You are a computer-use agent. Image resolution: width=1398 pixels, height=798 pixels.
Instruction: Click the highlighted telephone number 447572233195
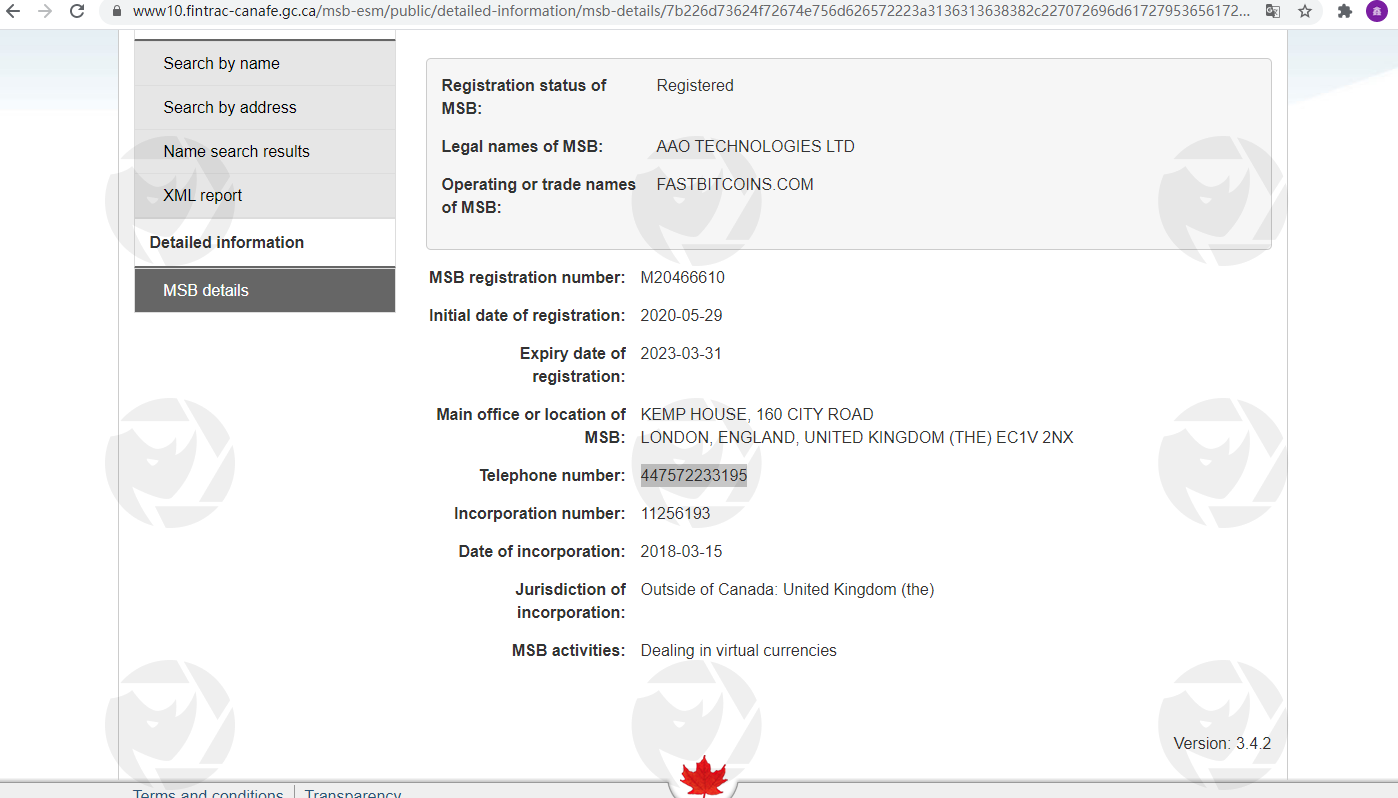[x=694, y=475]
